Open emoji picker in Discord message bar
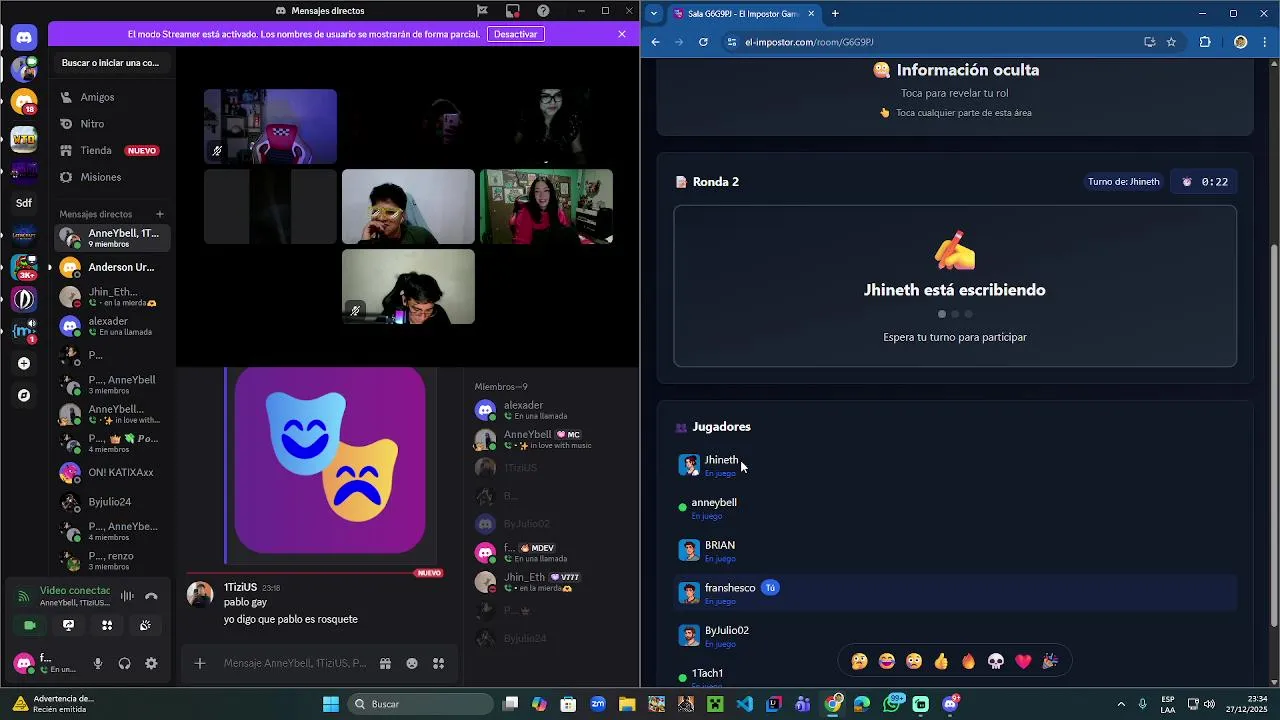The height and width of the screenshot is (720, 1280). point(412,663)
